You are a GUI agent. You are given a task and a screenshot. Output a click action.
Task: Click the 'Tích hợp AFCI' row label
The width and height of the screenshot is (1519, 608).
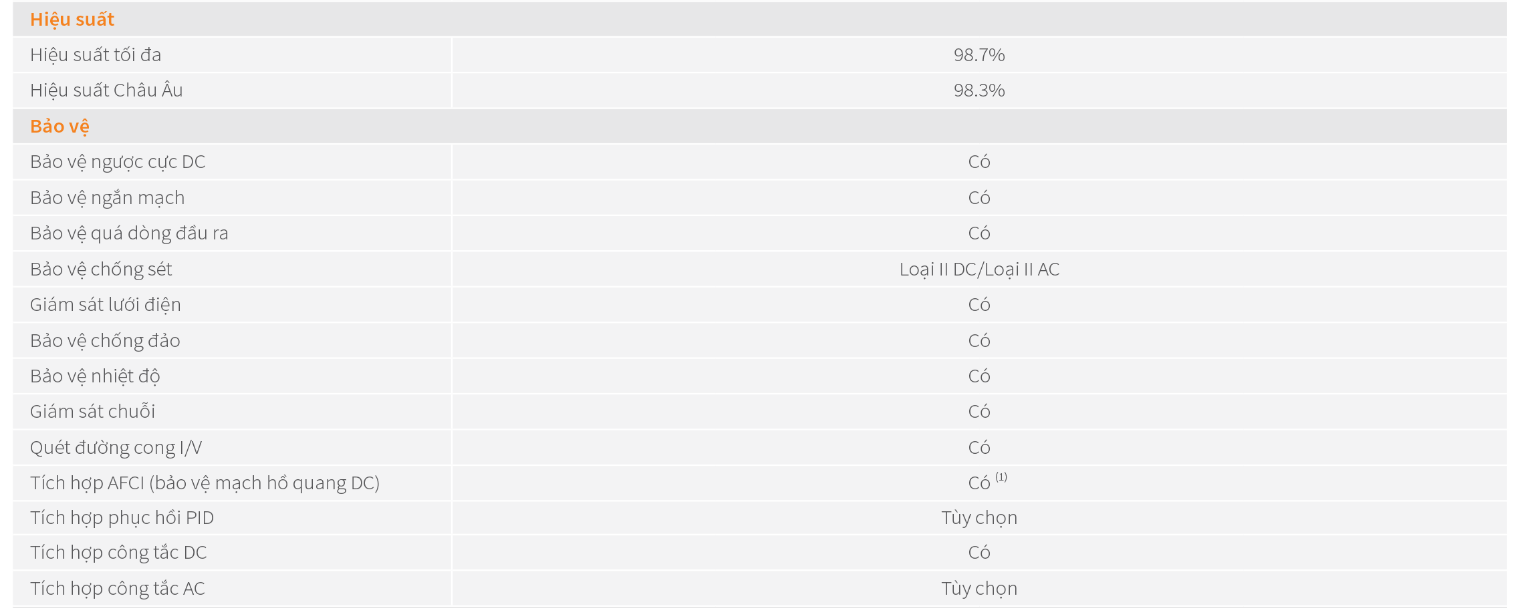(x=204, y=483)
